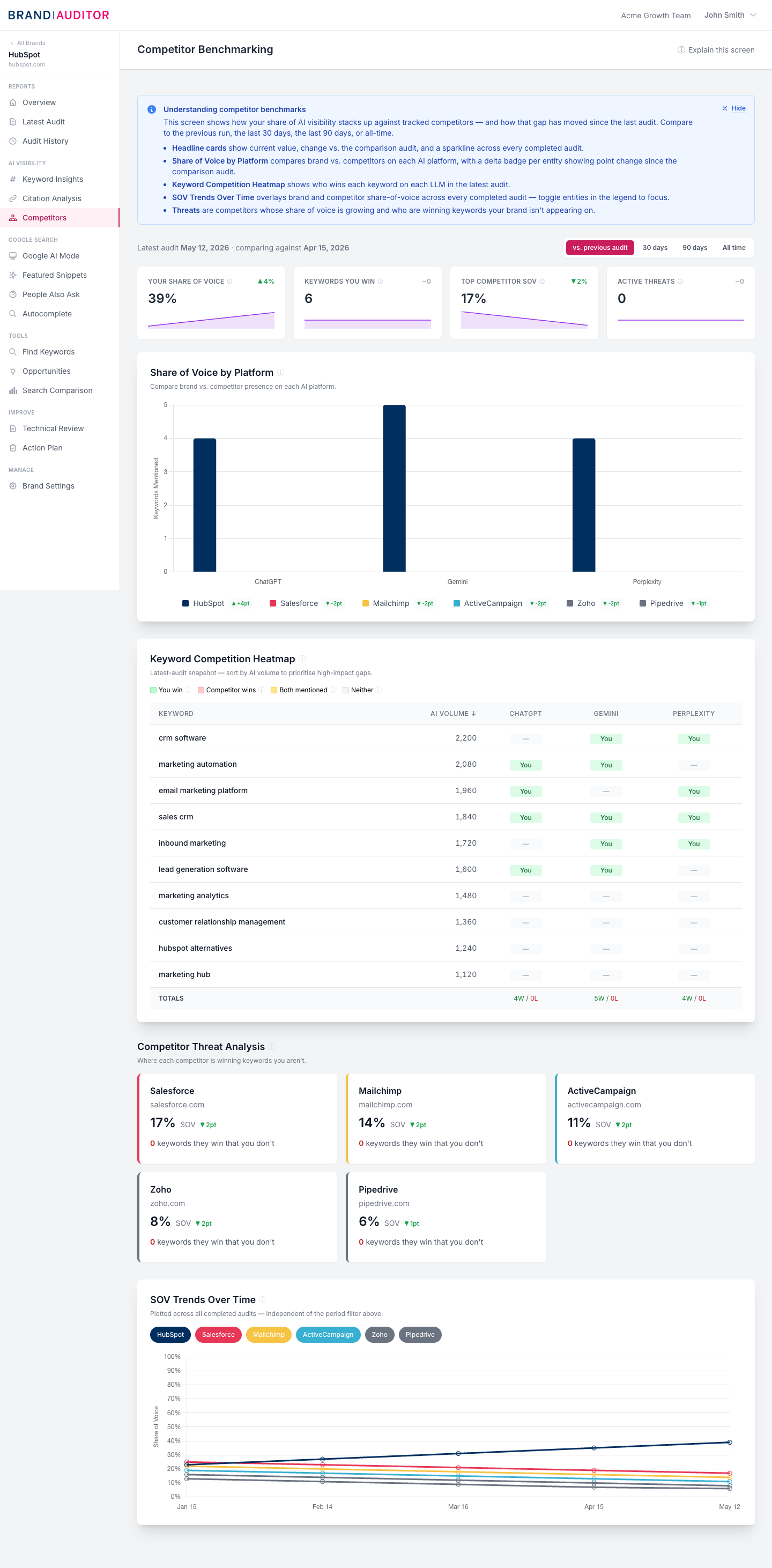The width and height of the screenshot is (772, 1568).
Task: Select the vs. previous audit period
Action: pos(600,248)
